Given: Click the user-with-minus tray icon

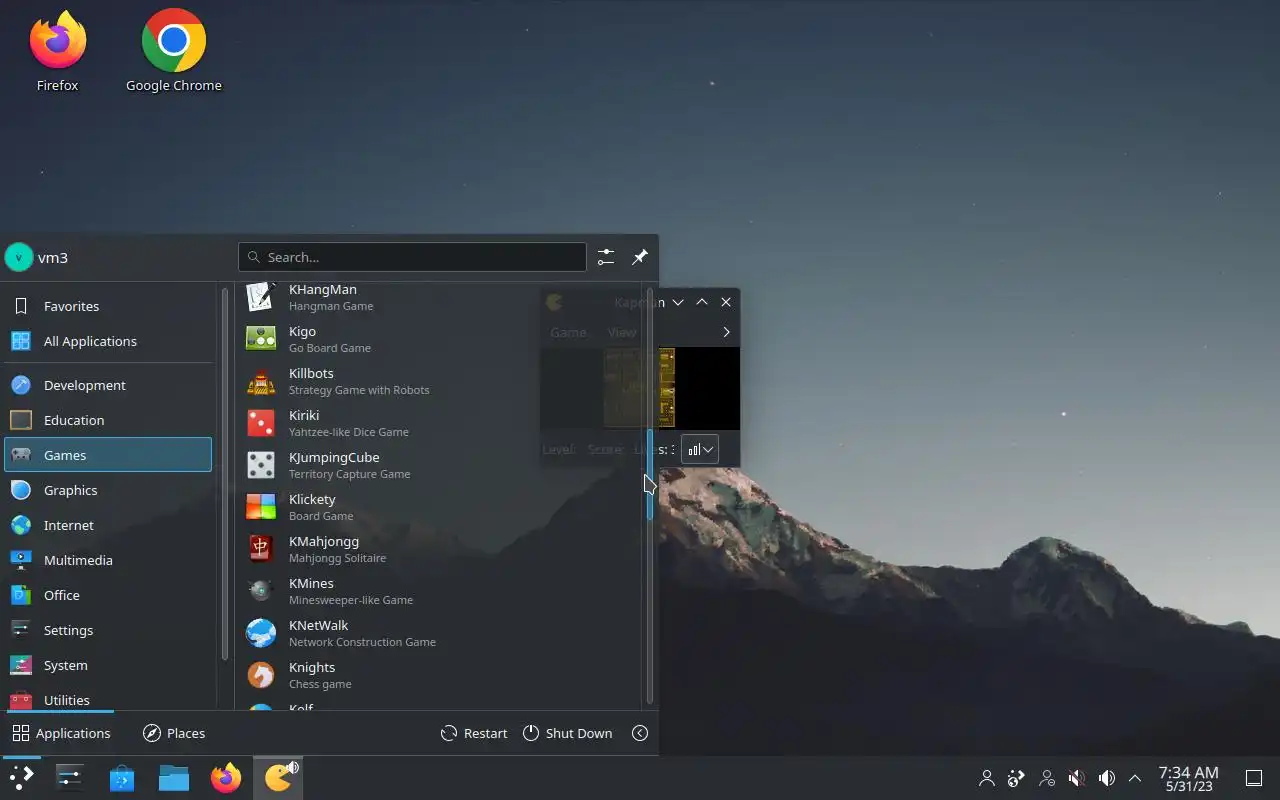Looking at the screenshot, I should click(1047, 778).
